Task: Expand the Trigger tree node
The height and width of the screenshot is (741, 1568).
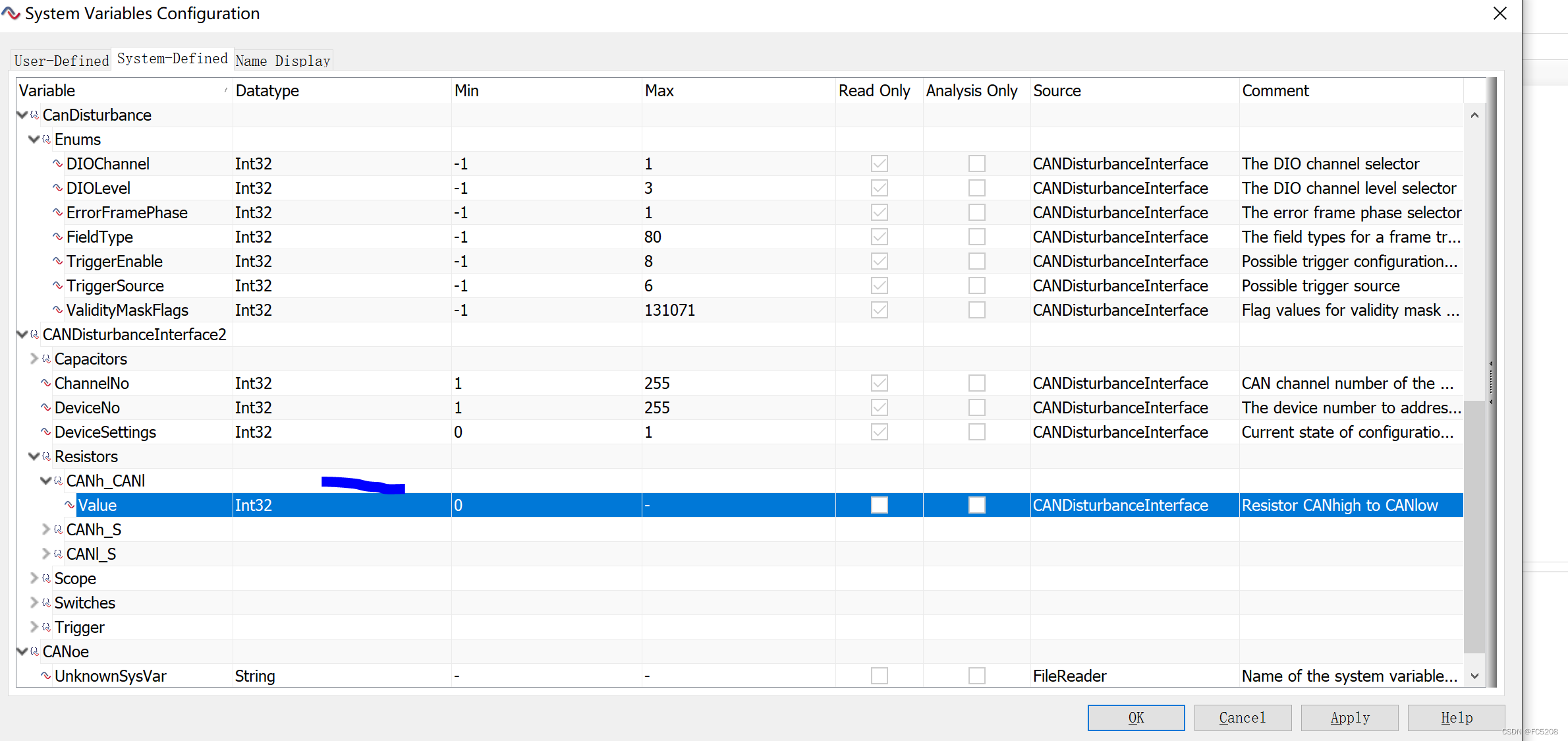Action: click(x=34, y=627)
